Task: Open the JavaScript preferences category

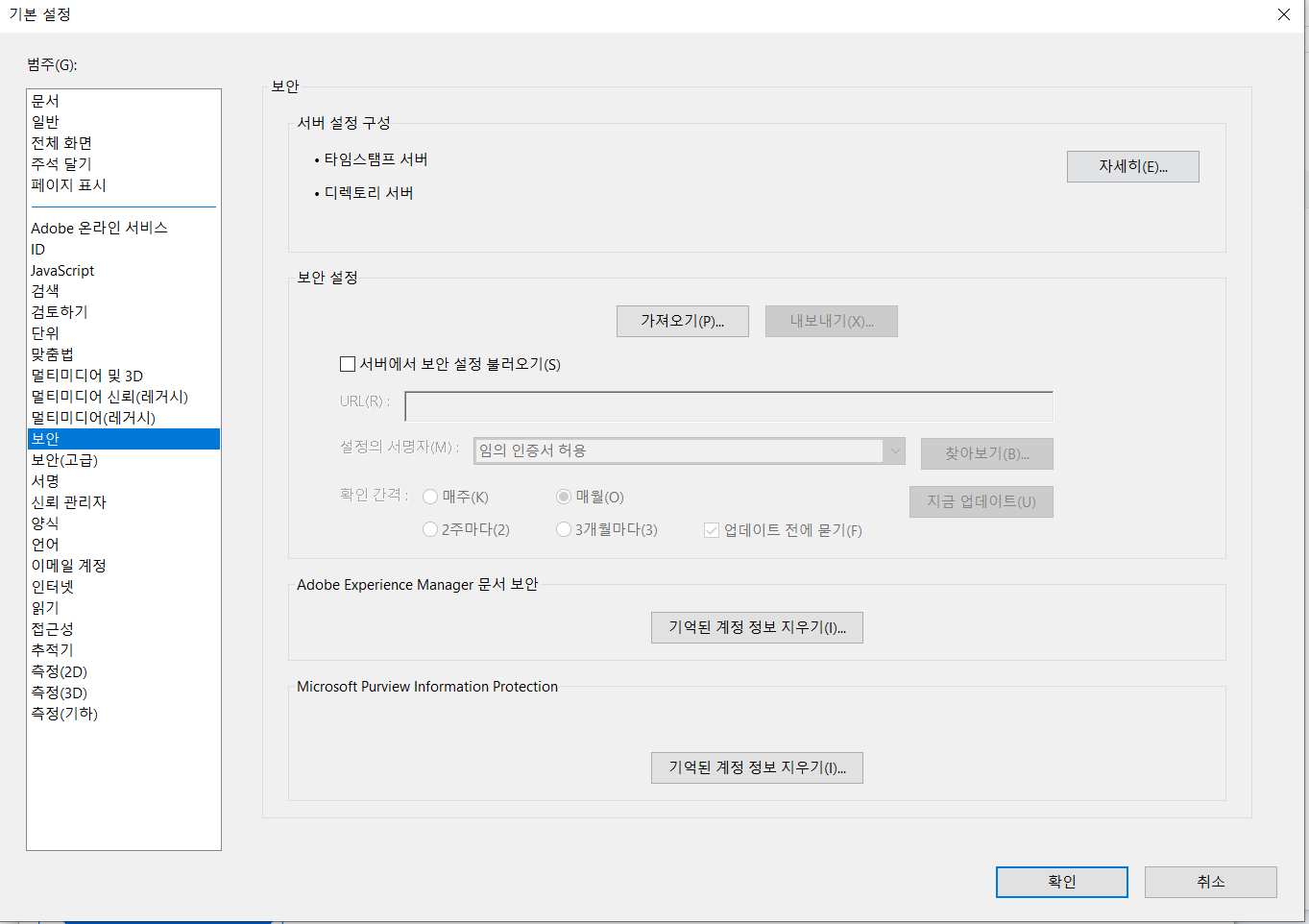Action: 62,270
